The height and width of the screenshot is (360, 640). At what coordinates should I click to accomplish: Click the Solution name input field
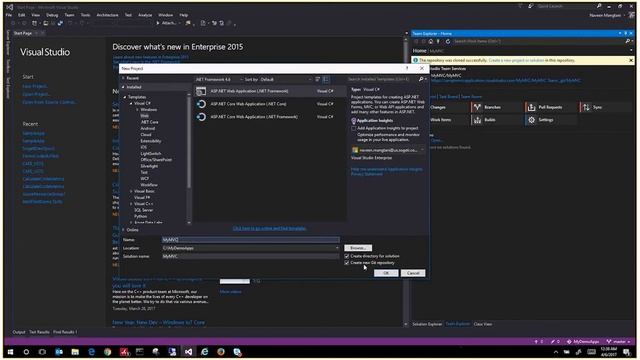251,256
